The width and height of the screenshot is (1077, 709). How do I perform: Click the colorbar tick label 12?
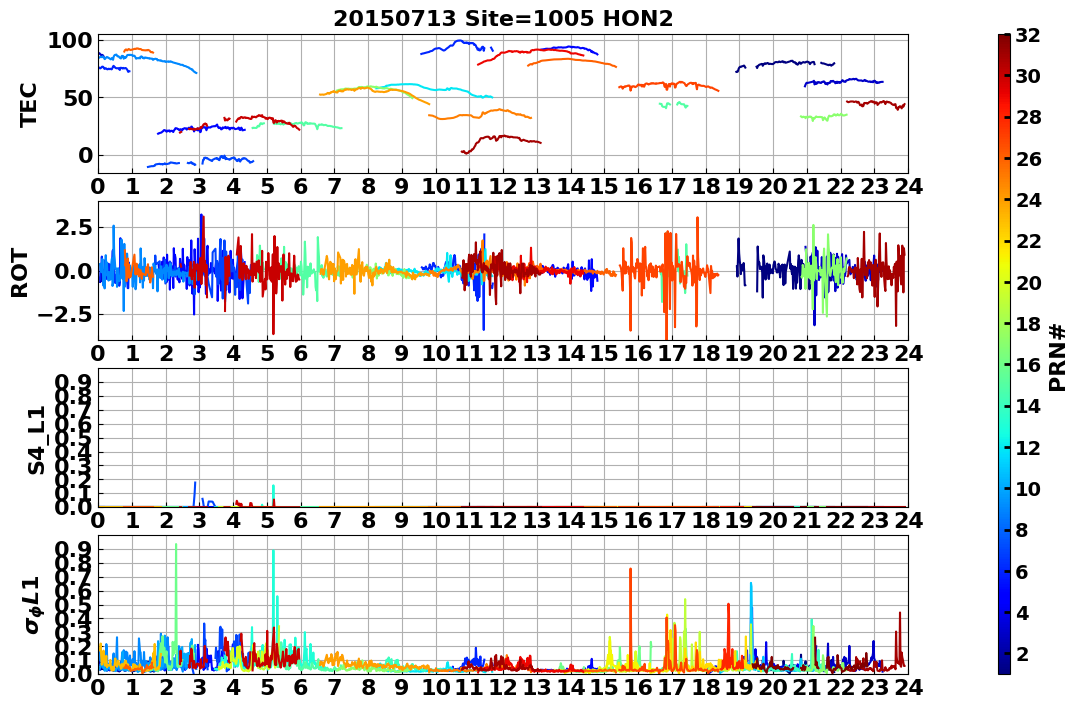pos(1028,447)
